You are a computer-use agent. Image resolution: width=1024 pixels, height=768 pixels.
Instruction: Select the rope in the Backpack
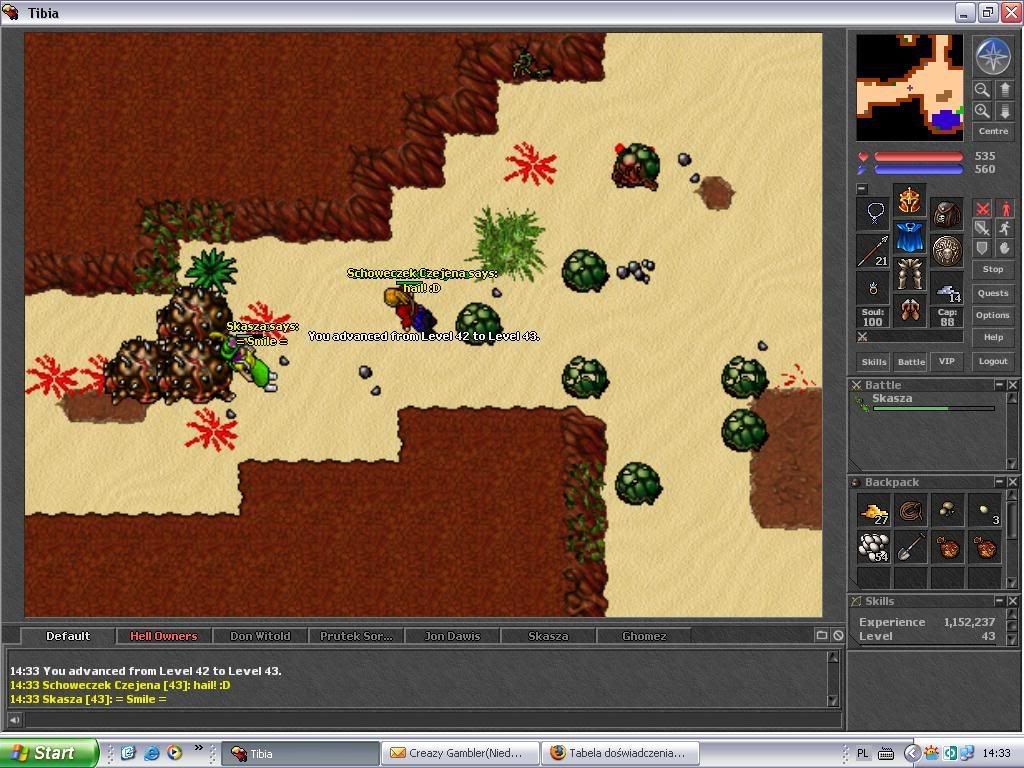pos(910,511)
